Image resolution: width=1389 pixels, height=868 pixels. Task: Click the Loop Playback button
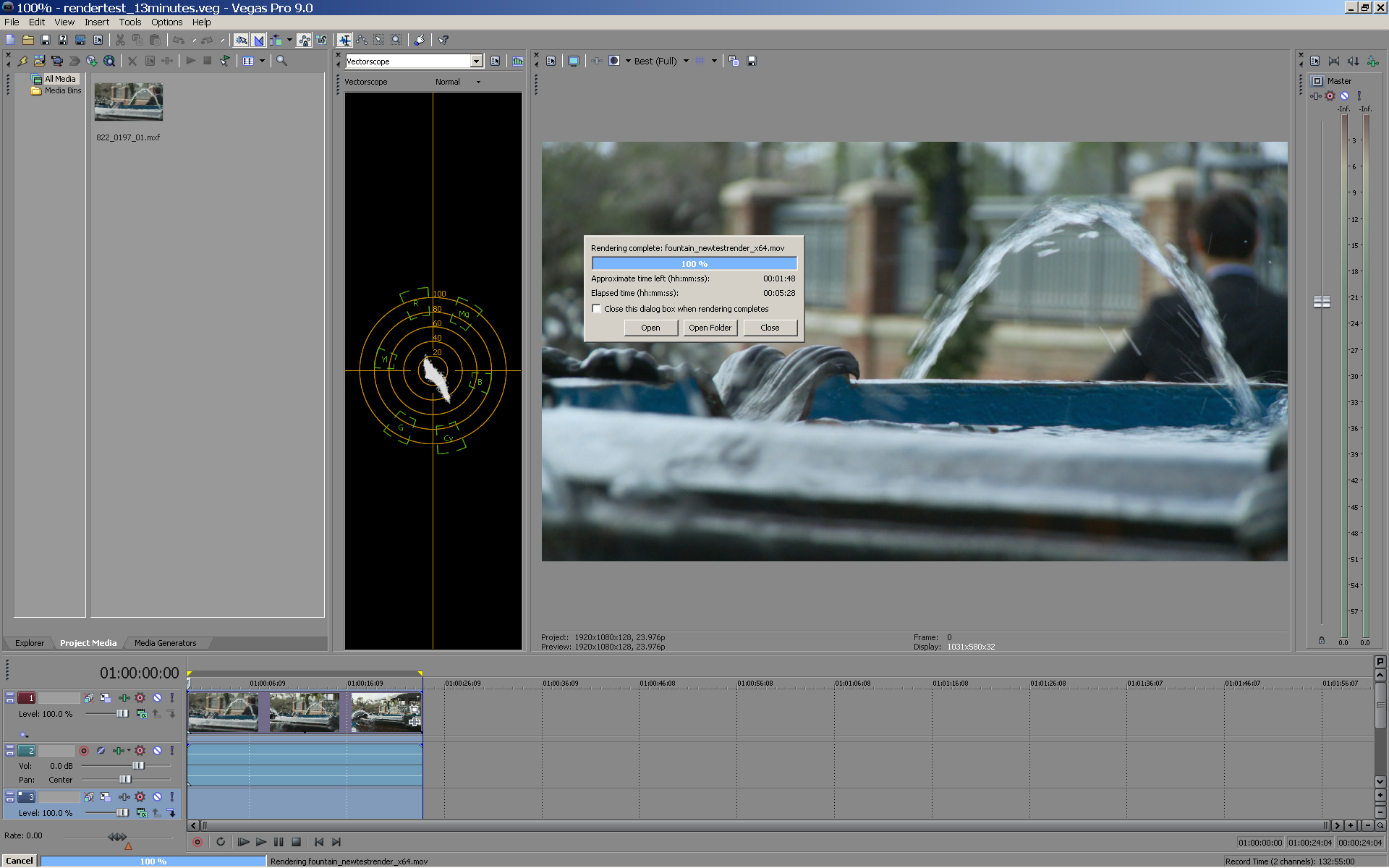(221, 842)
